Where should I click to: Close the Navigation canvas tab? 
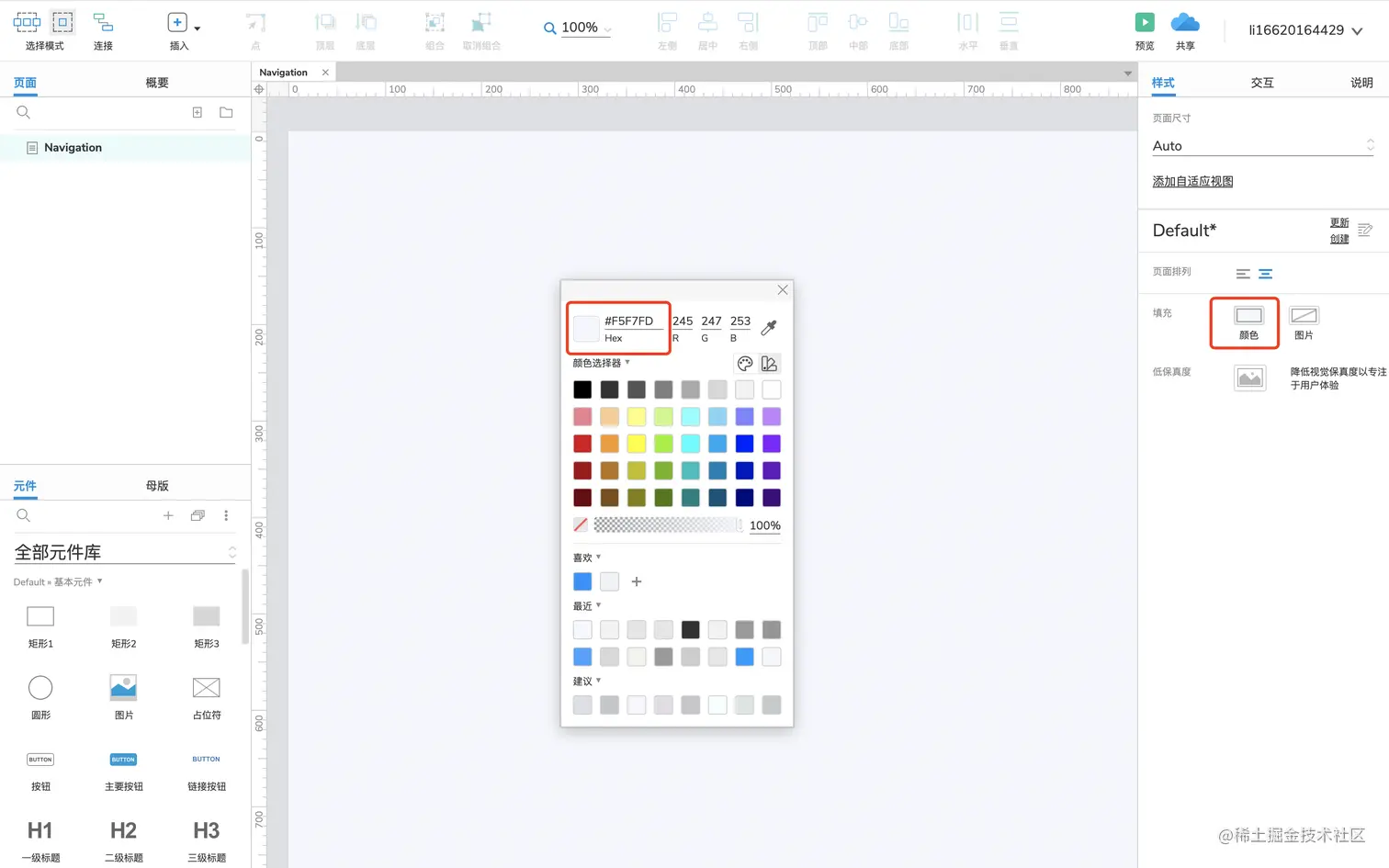(x=325, y=72)
